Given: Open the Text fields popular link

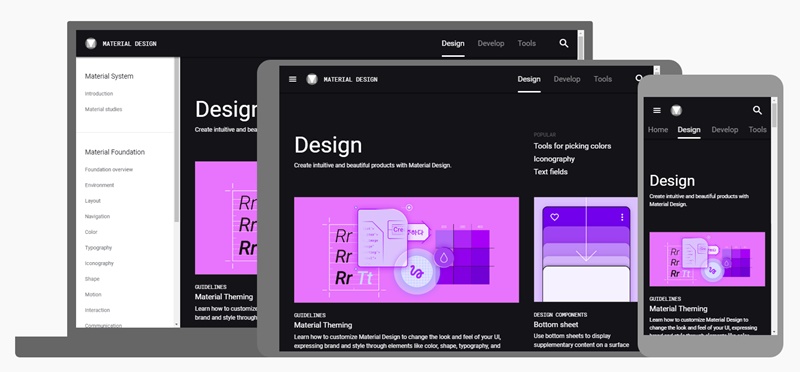Looking at the screenshot, I should 551,172.
